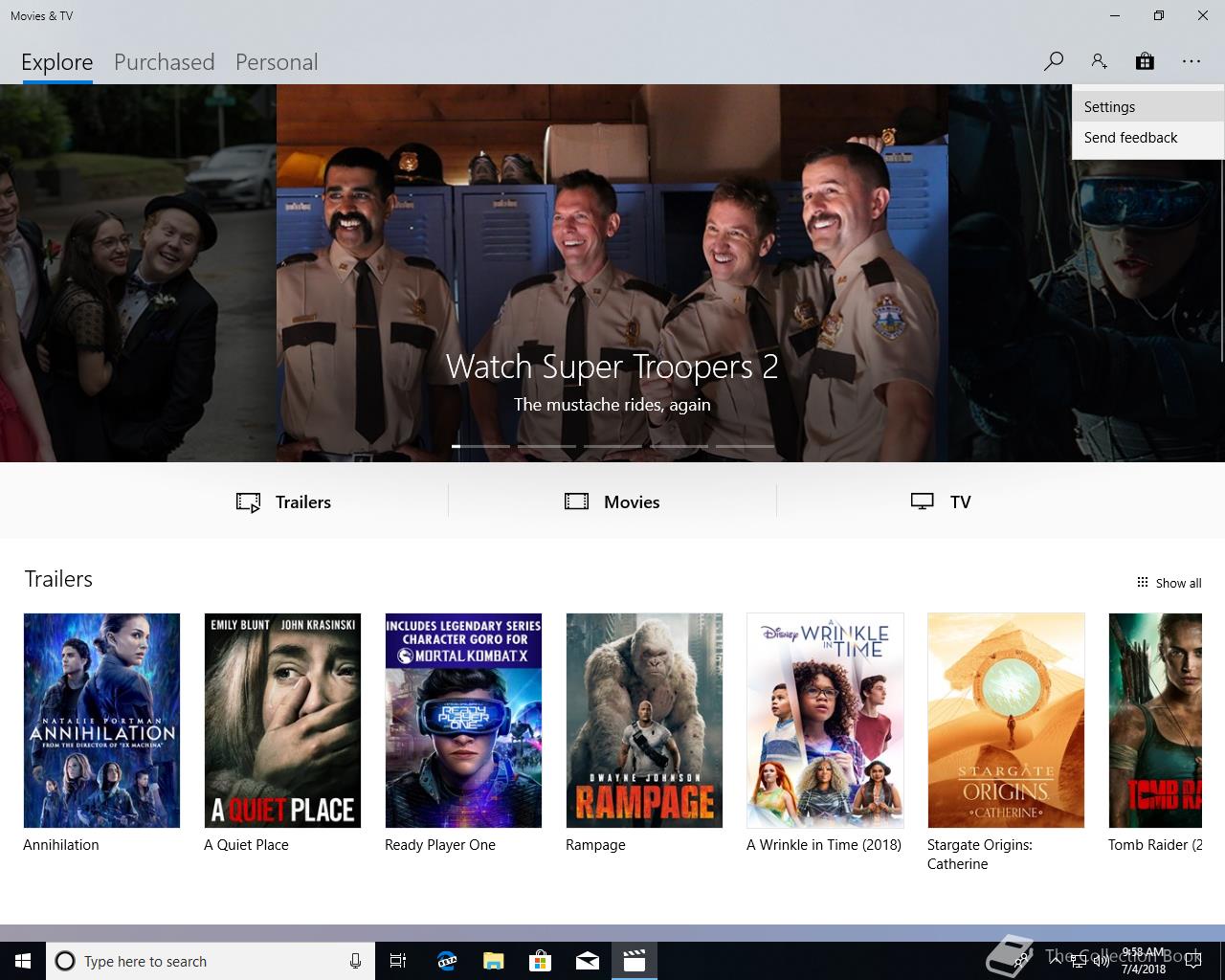Open the Windows Start menu
The height and width of the screenshot is (980, 1225).
coord(23,961)
